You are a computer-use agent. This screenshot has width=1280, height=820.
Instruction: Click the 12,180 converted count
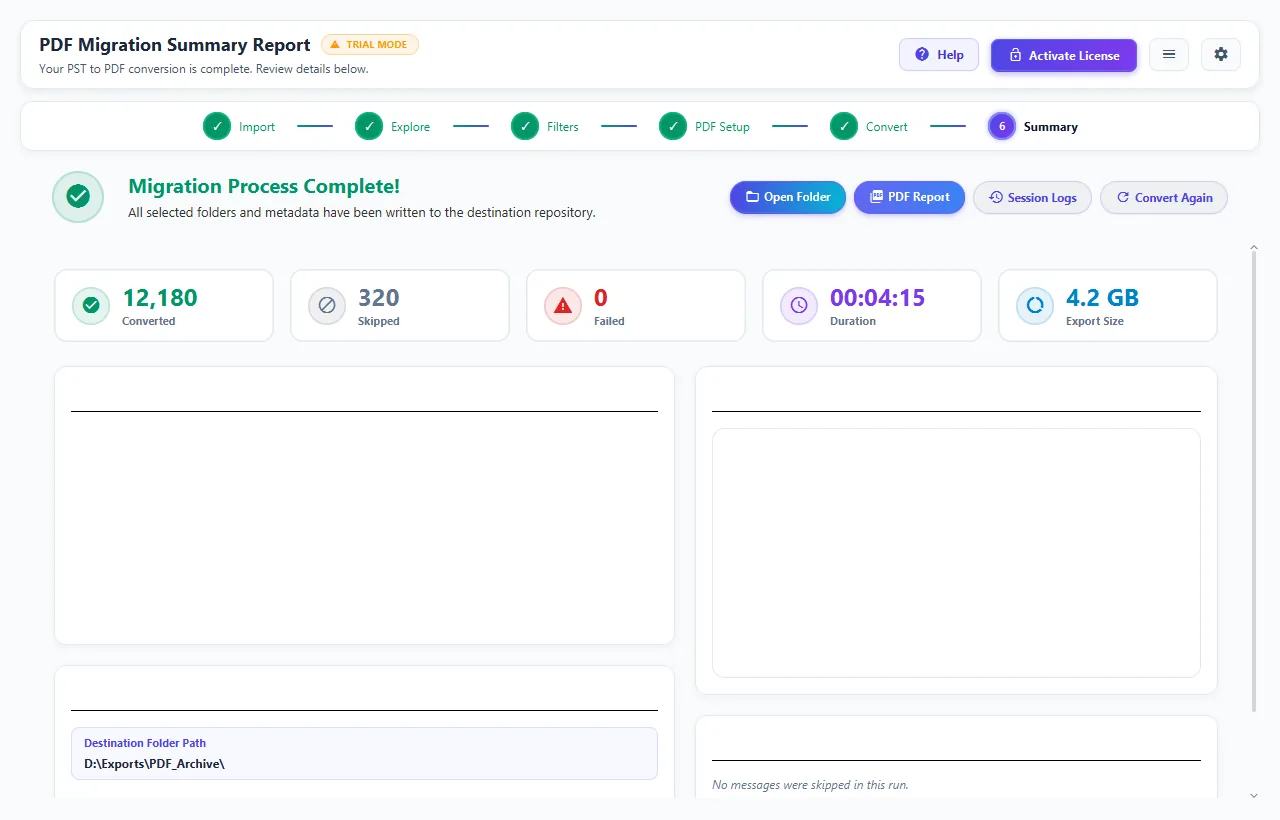coord(160,298)
